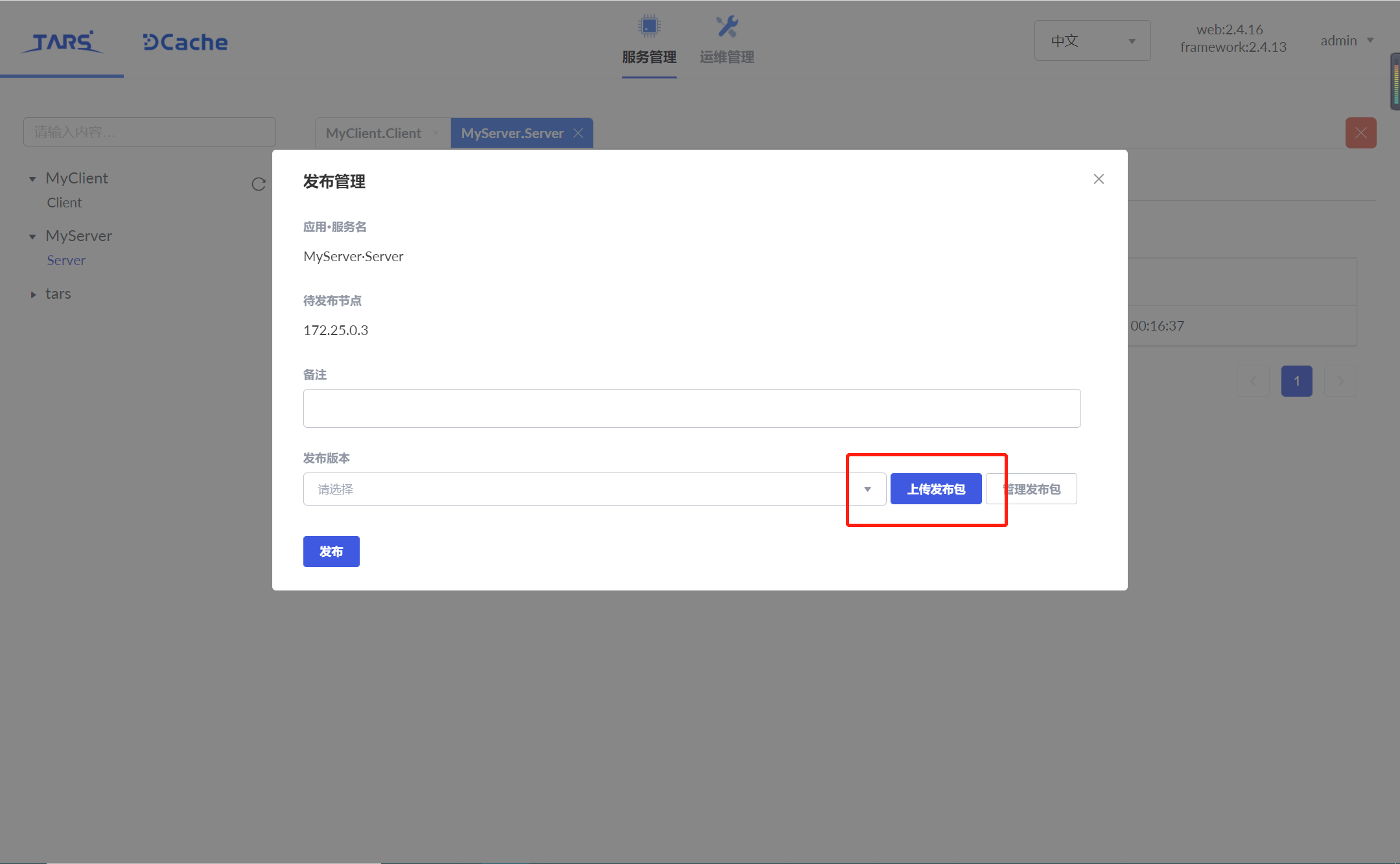1400x864 pixels.
Task: Click the 上传发布包 button
Action: click(935, 489)
